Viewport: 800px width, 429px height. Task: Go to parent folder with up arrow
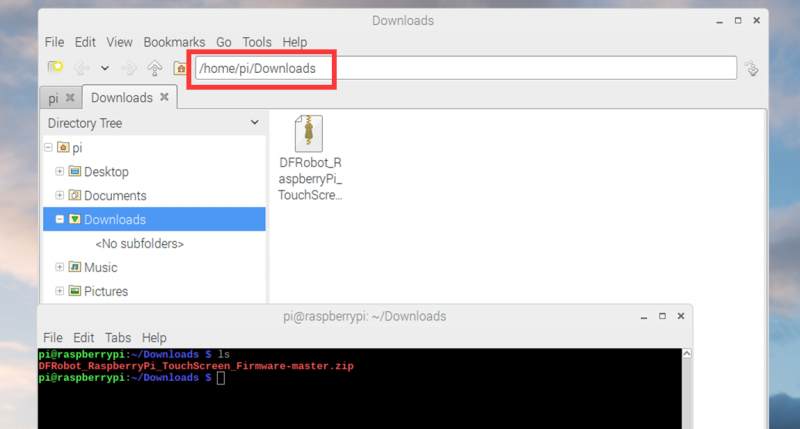pos(155,68)
